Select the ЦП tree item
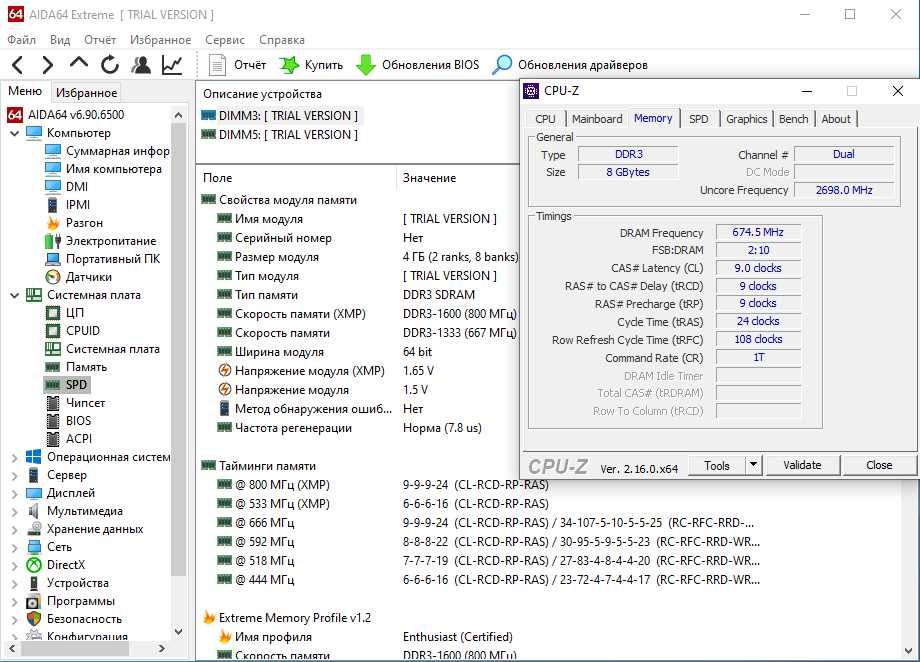Viewport: 920px width, 662px height. pos(75,313)
